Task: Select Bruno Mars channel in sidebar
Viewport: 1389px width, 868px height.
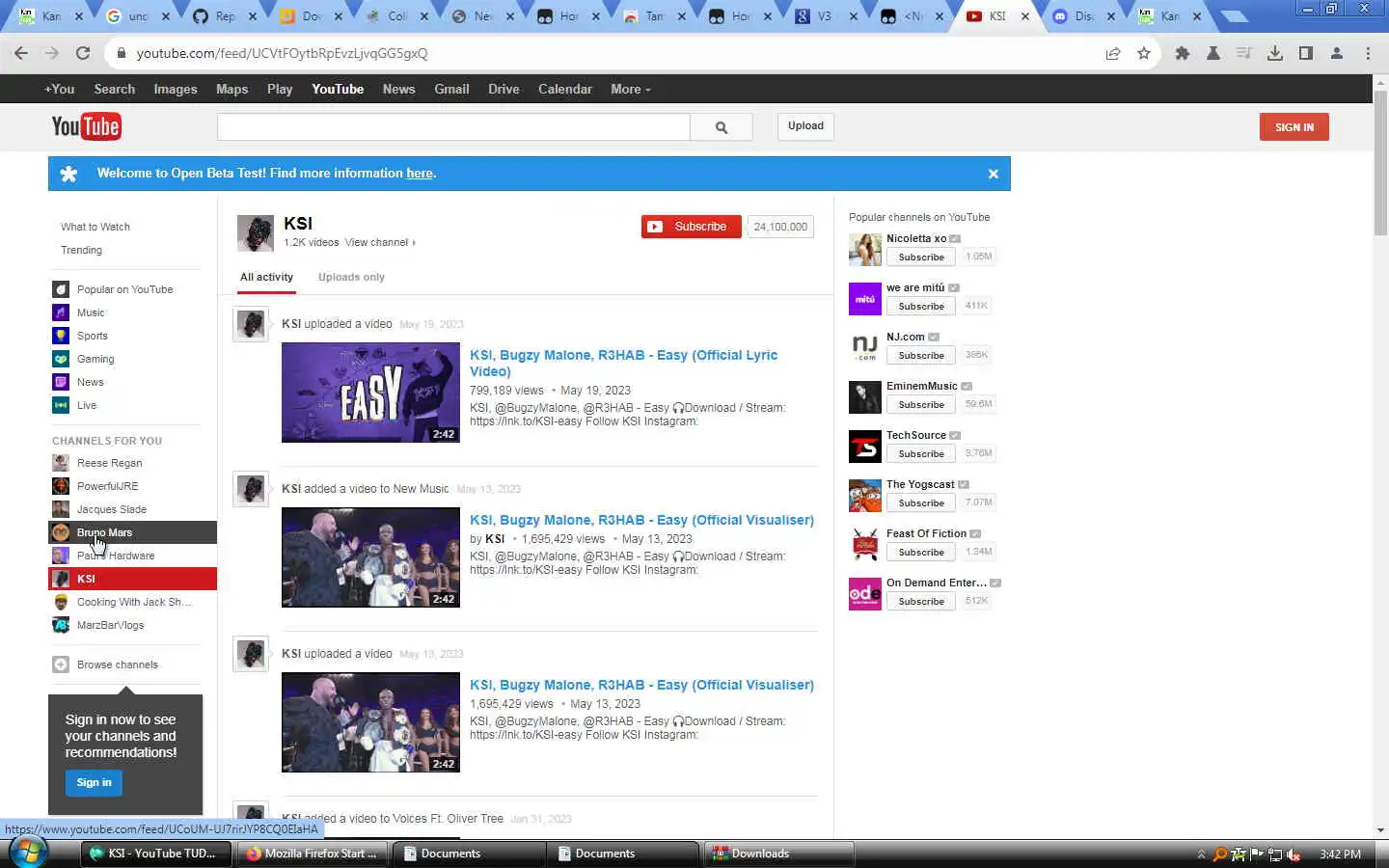Action: (x=132, y=532)
